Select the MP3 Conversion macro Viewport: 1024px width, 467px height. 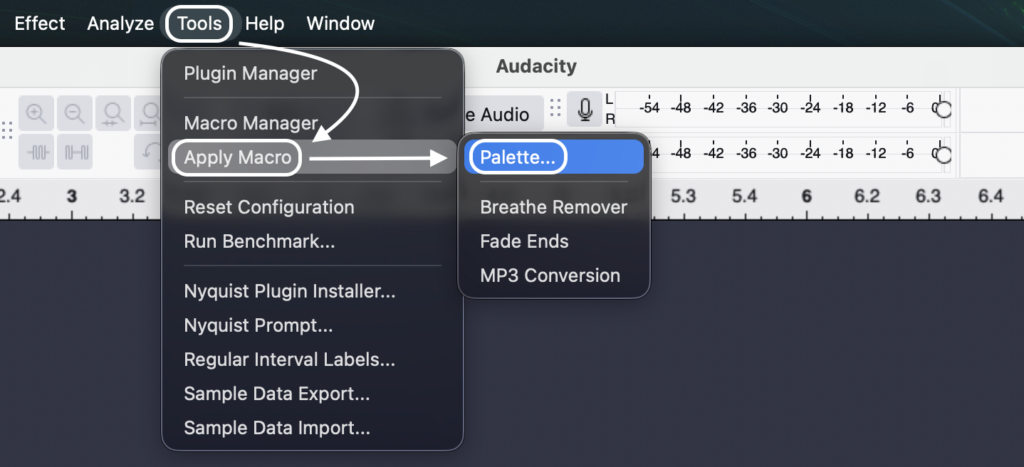pyautogui.click(x=550, y=275)
